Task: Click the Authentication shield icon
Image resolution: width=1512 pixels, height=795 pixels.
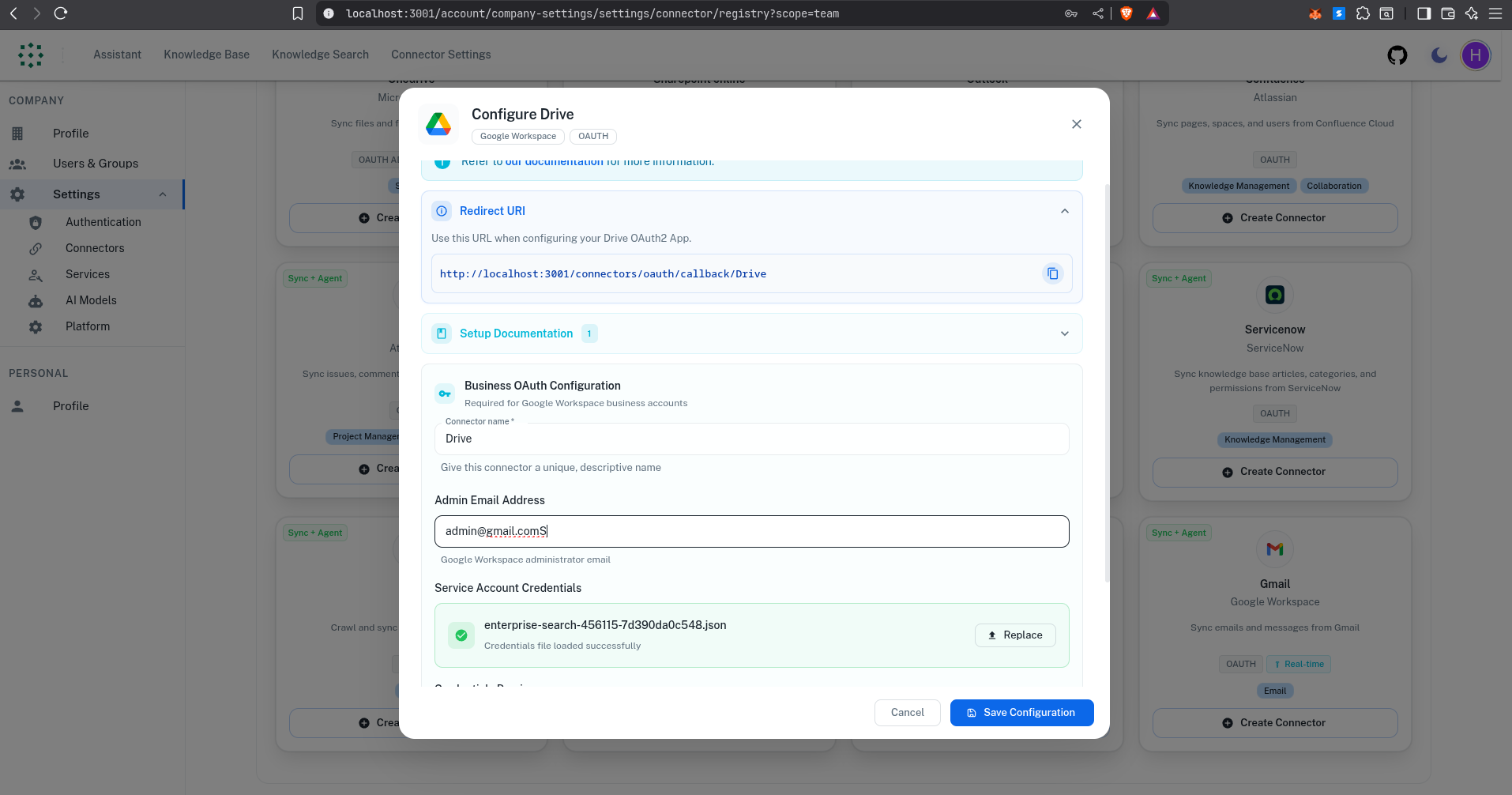Action: pyautogui.click(x=36, y=222)
